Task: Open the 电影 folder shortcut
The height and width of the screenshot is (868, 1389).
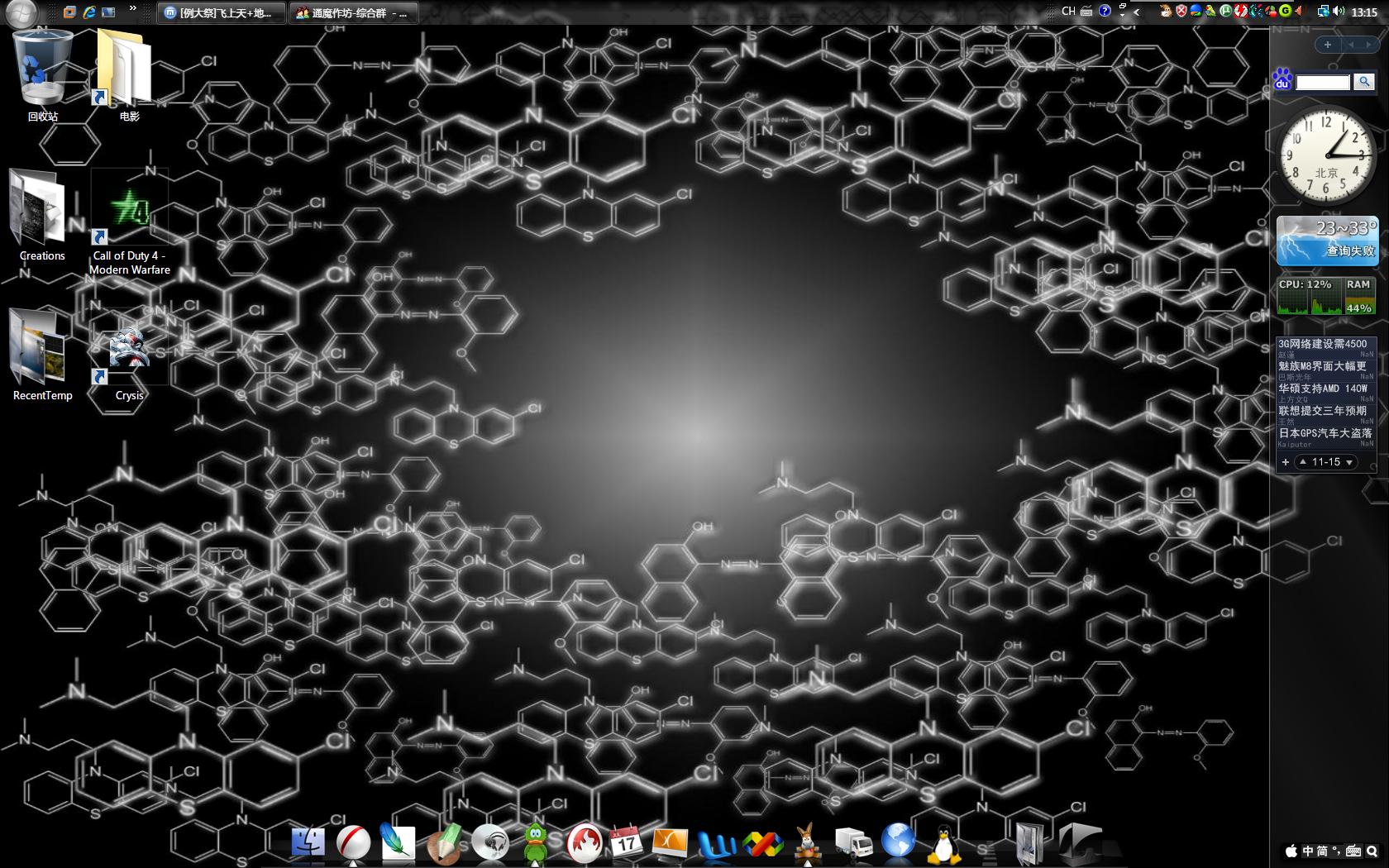Action: pyautogui.click(x=129, y=75)
